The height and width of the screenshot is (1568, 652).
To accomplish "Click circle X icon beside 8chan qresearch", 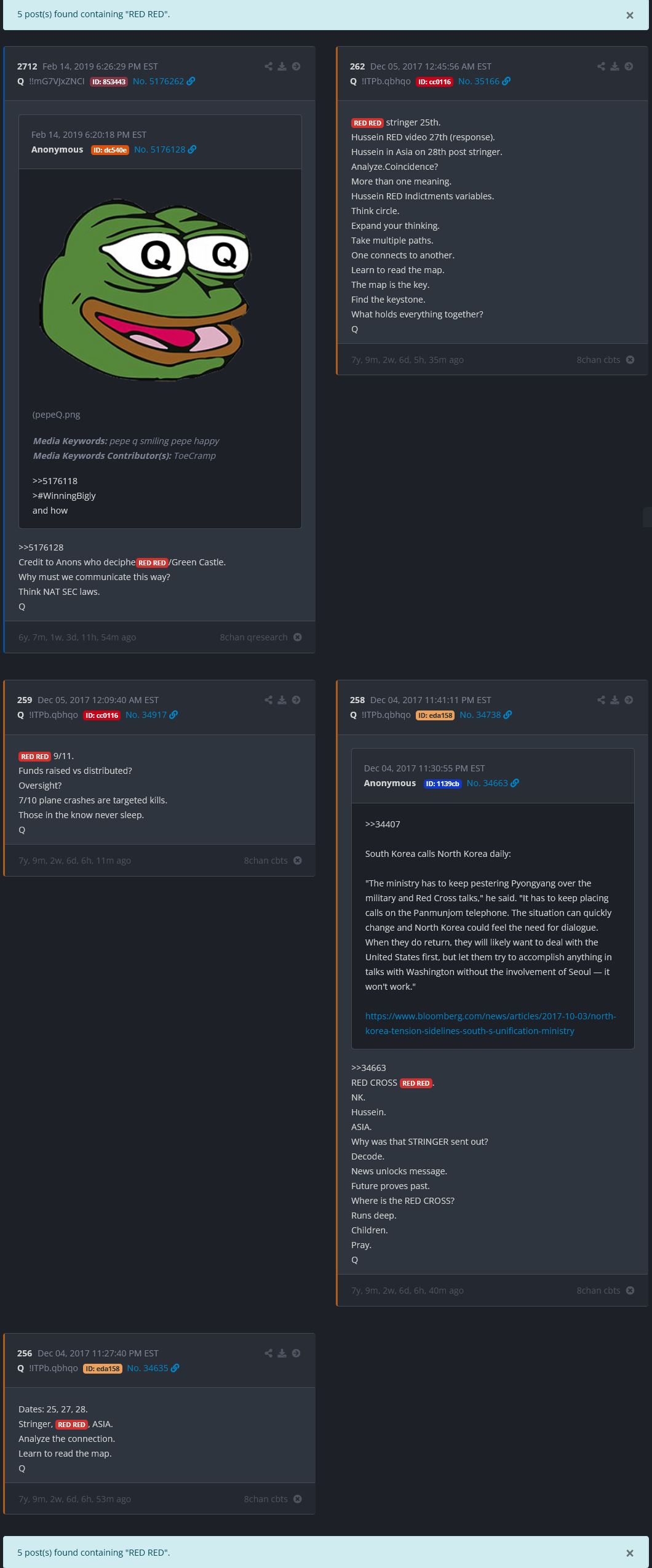I will coord(298,637).
